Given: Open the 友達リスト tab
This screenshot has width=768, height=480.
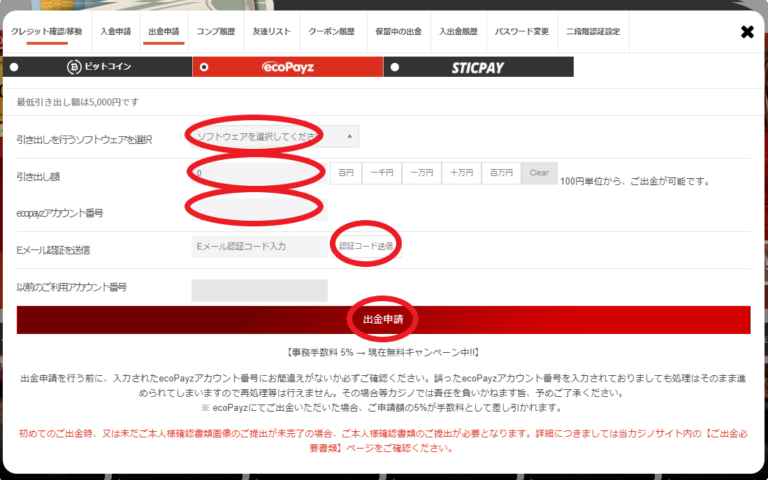Looking at the screenshot, I should pyautogui.click(x=272, y=32).
